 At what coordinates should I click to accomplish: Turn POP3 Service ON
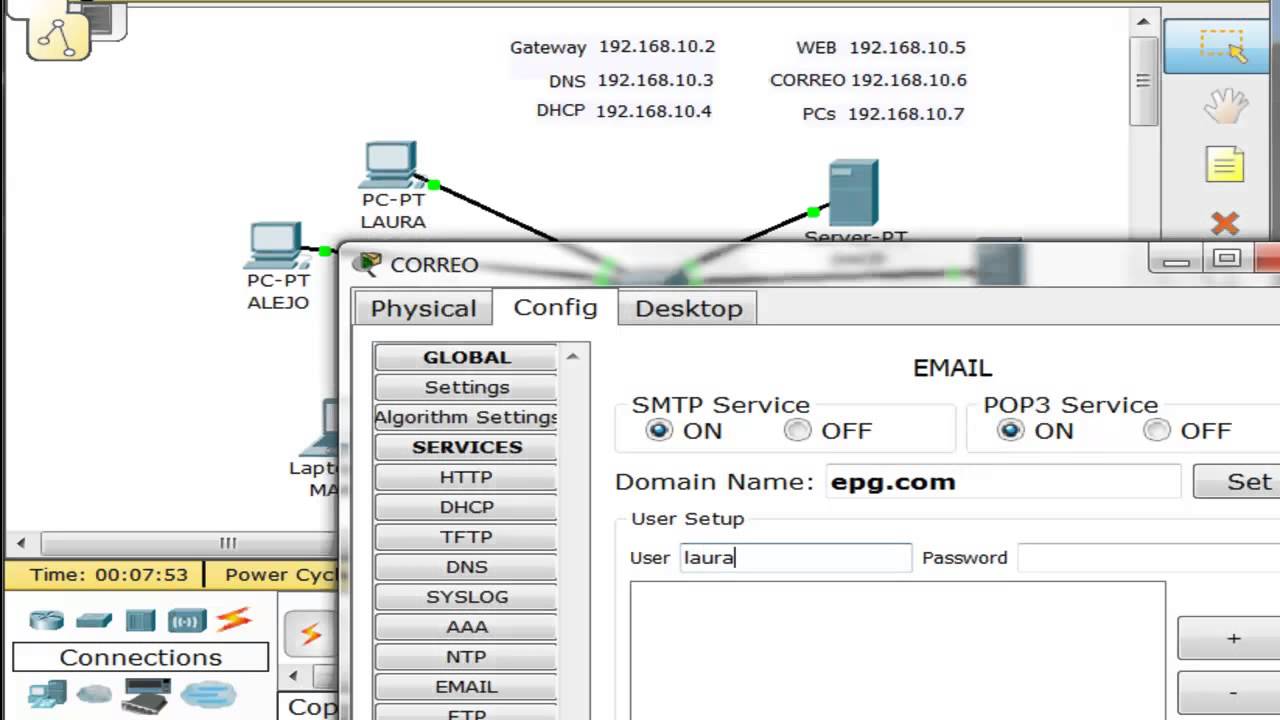[1011, 430]
